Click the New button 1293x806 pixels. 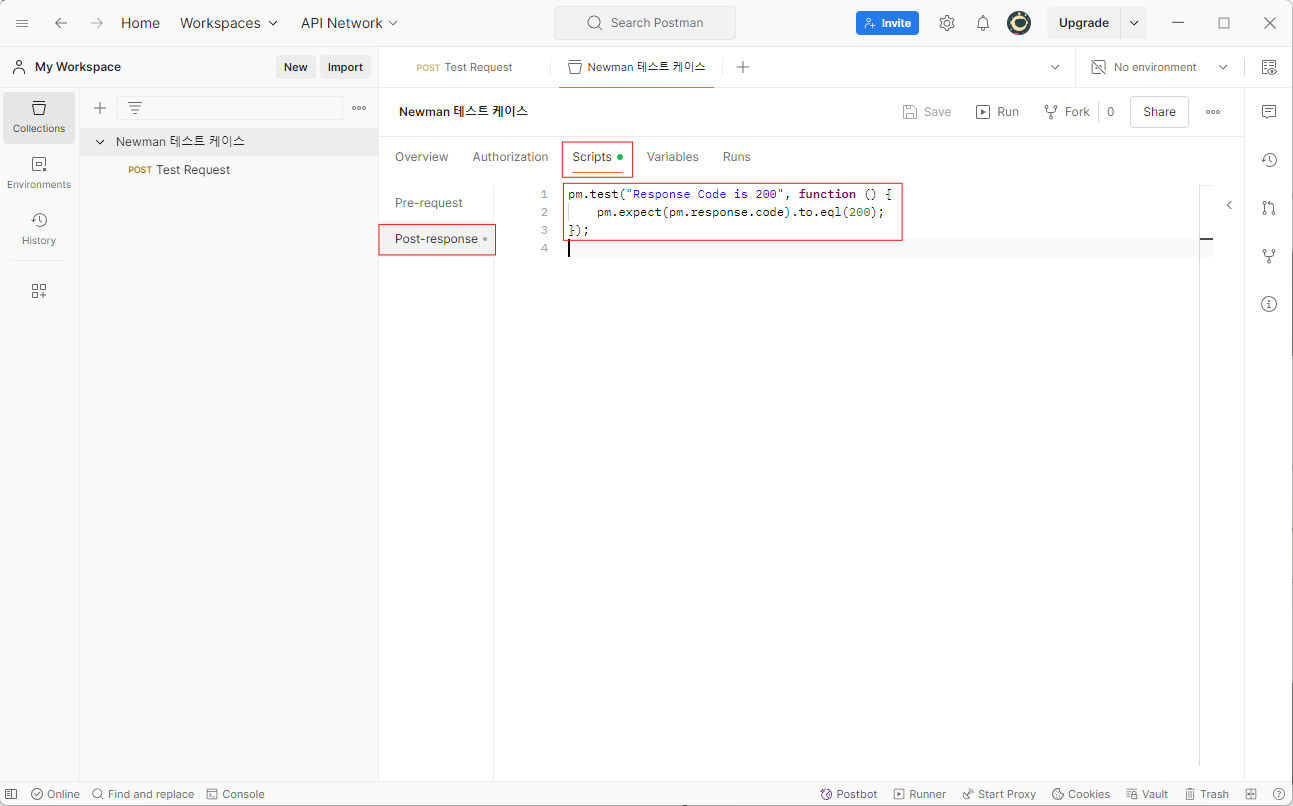pyautogui.click(x=296, y=67)
